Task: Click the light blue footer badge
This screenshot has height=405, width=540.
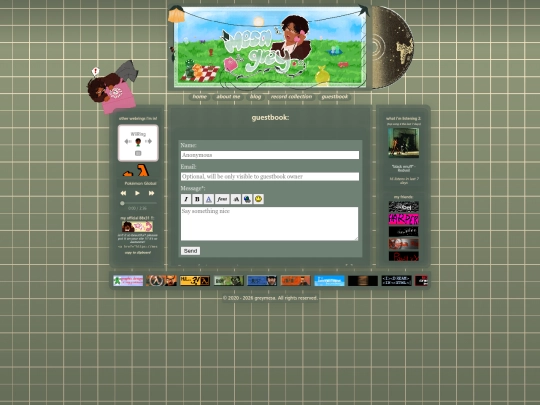Action: [329, 281]
